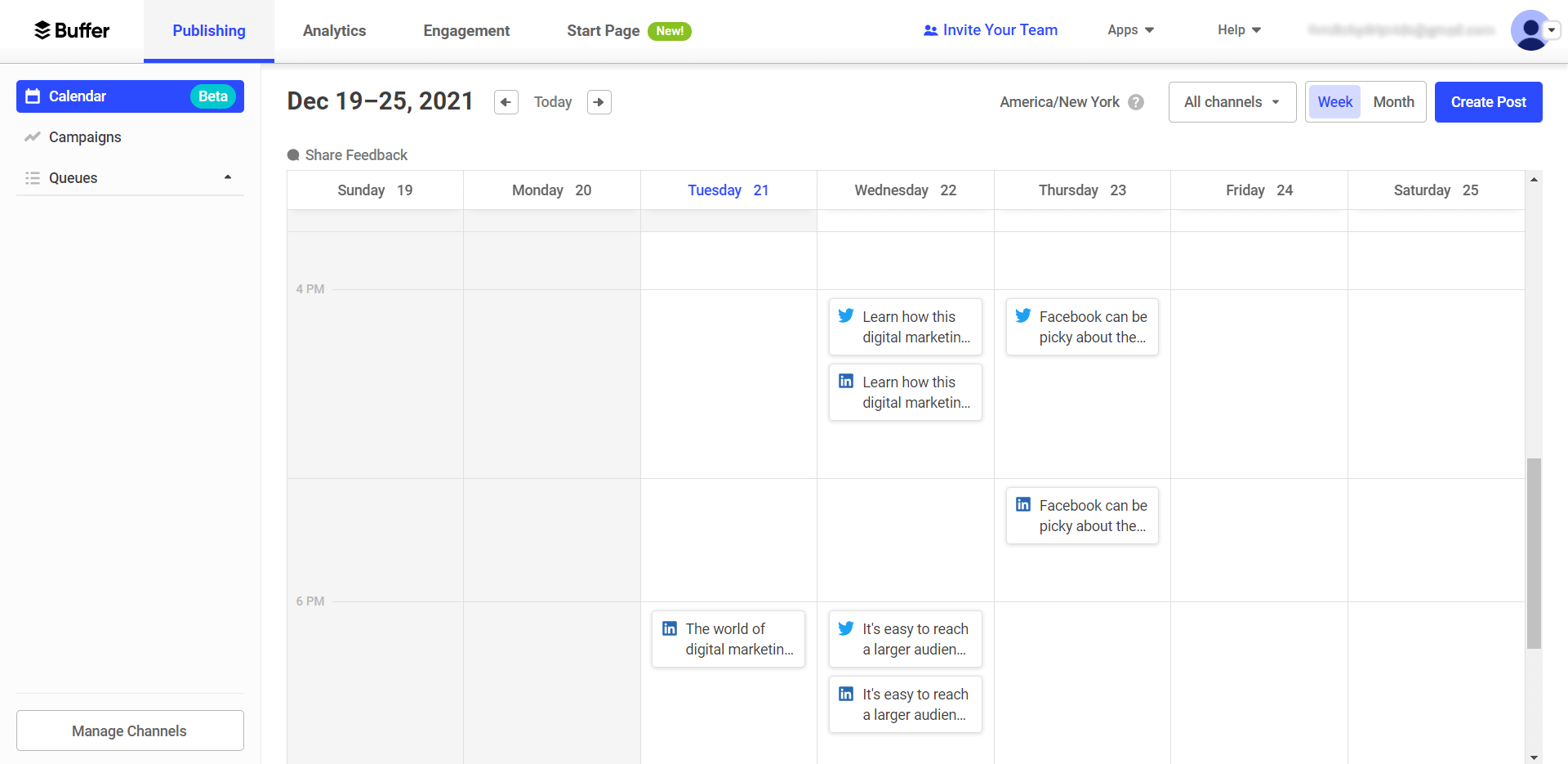Click the Calendar icon in sidebar
The height and width of the screenshot is (764, 1568).
(x=33, y=96)
